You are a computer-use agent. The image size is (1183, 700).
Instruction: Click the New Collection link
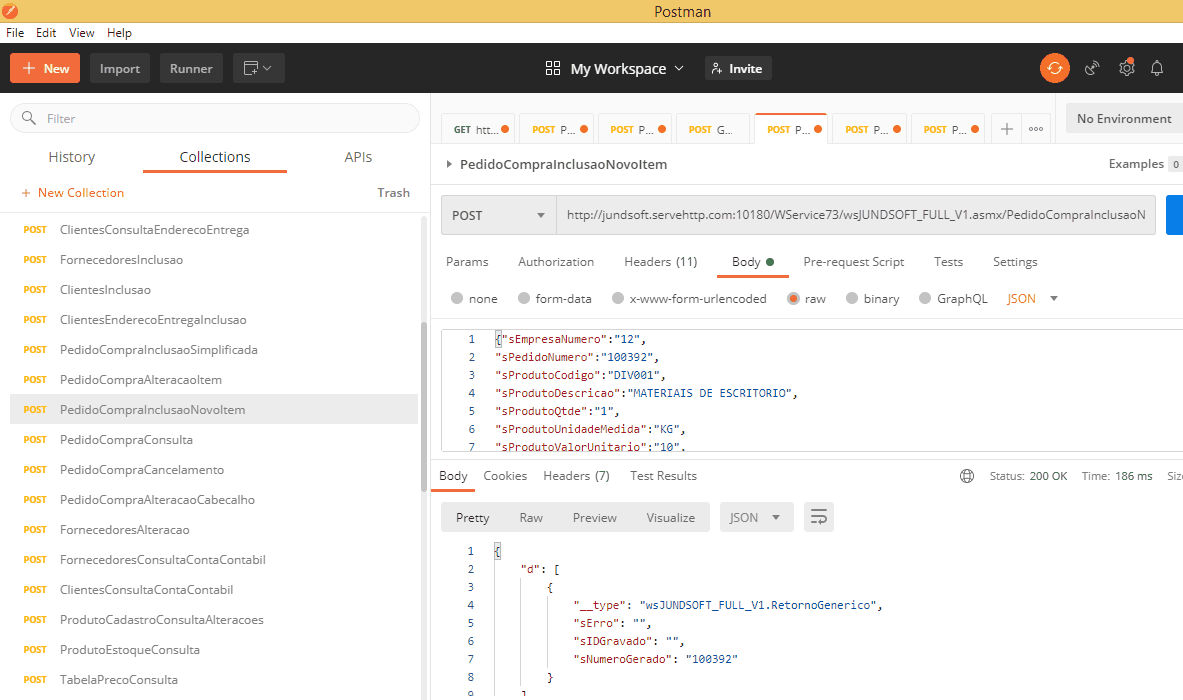click(x=73, y=193)
